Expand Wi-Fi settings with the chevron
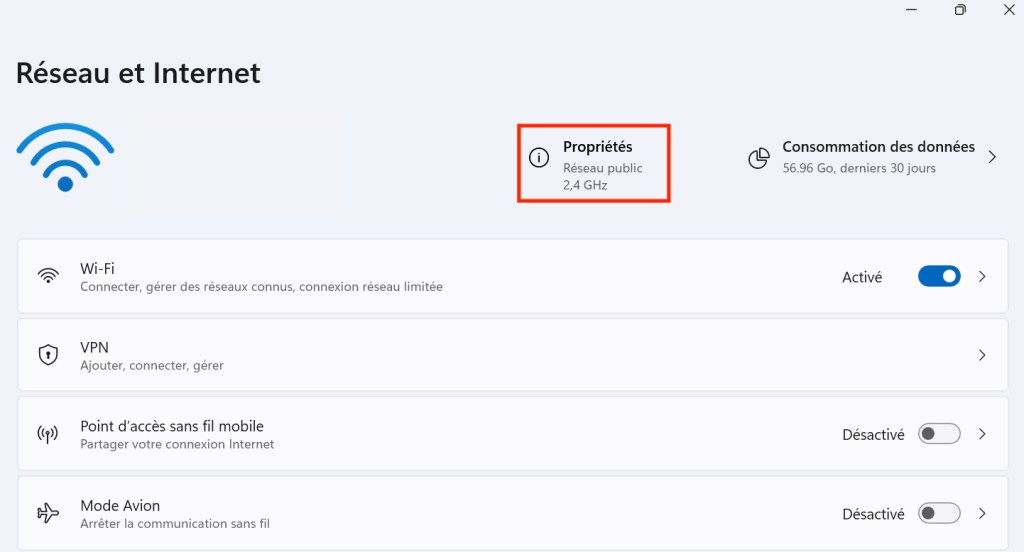 point(983,277)
